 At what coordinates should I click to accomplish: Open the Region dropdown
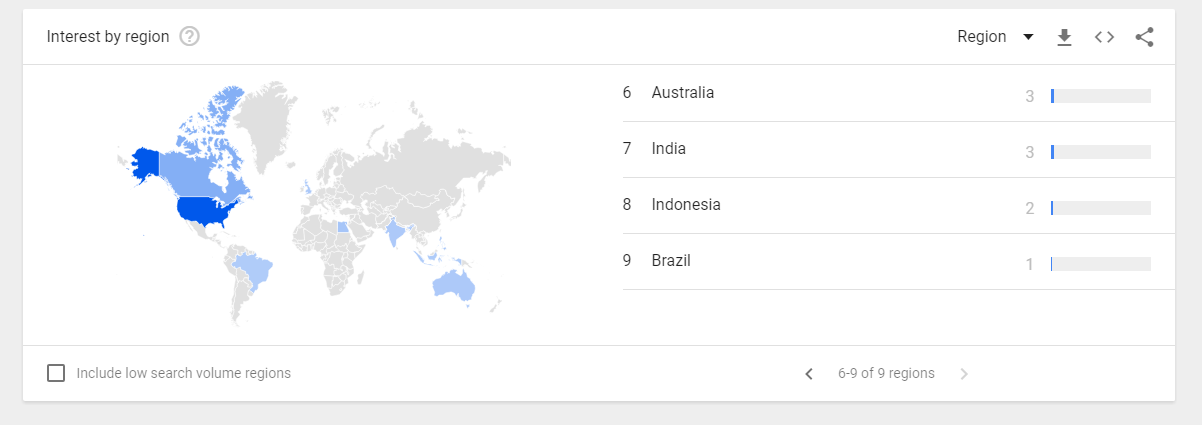tap(982, 37)
